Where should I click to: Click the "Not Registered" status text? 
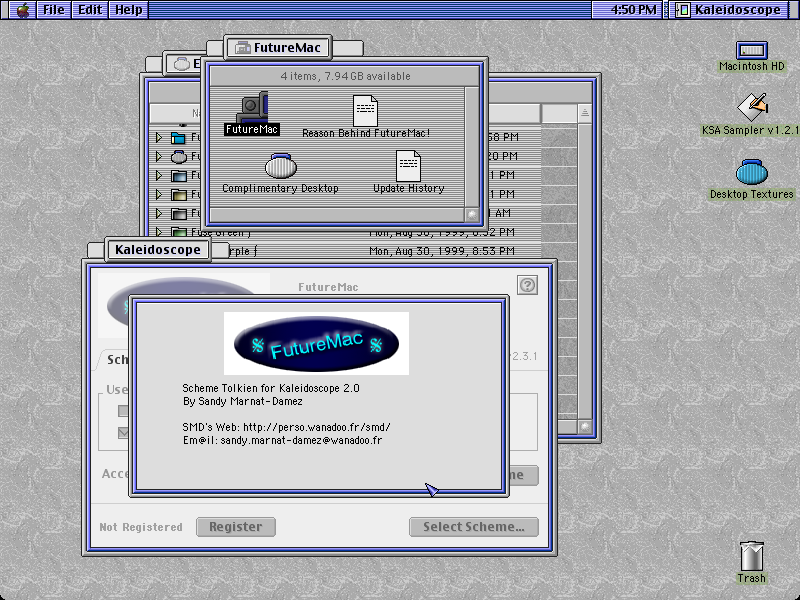coord(141,527)
